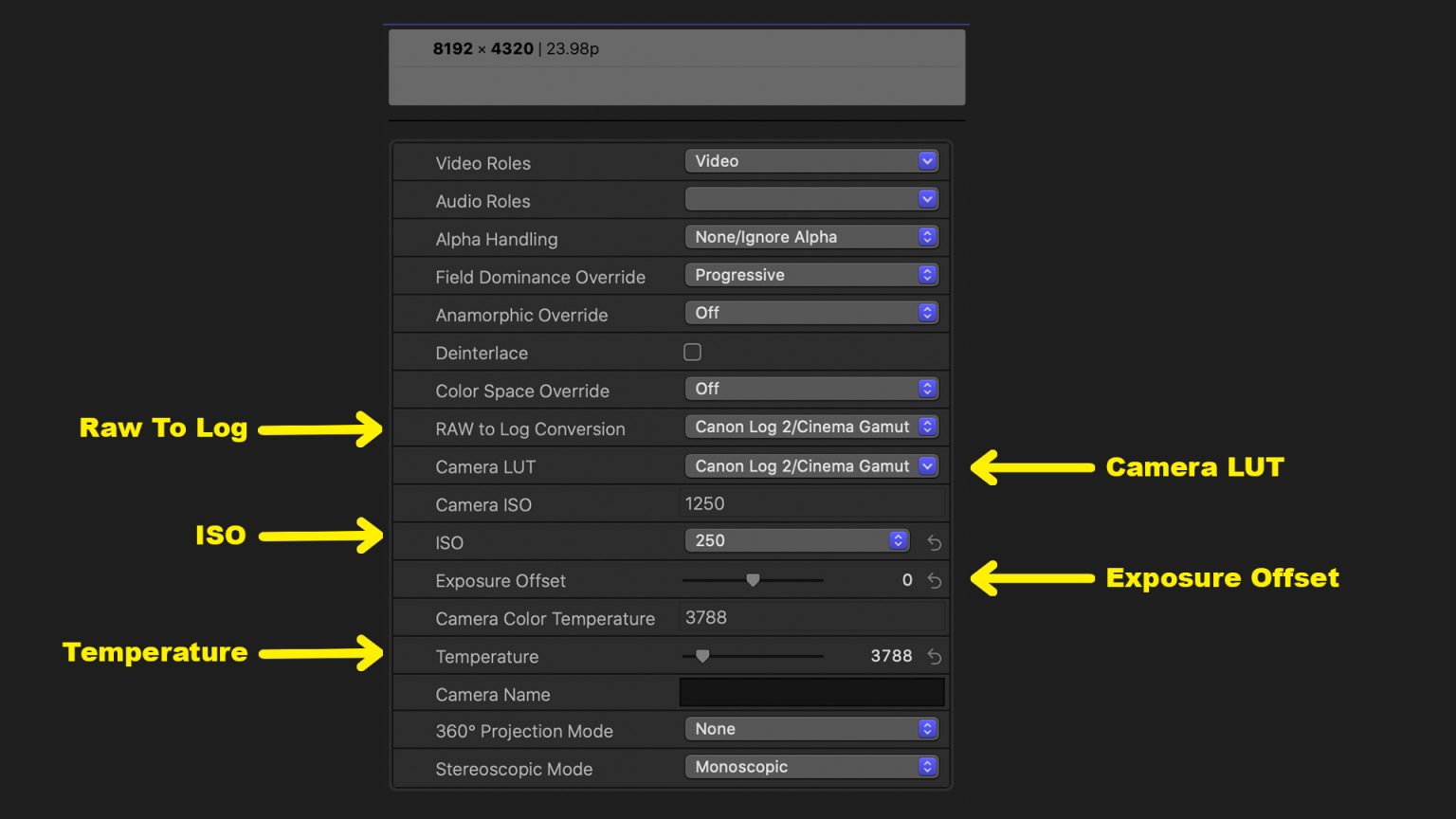Image resolution: width=1456 pixels, height=819 pixels.
Task: Change Stereoscopic Mode from Monoscopic
Action: [x=811, y=767]
